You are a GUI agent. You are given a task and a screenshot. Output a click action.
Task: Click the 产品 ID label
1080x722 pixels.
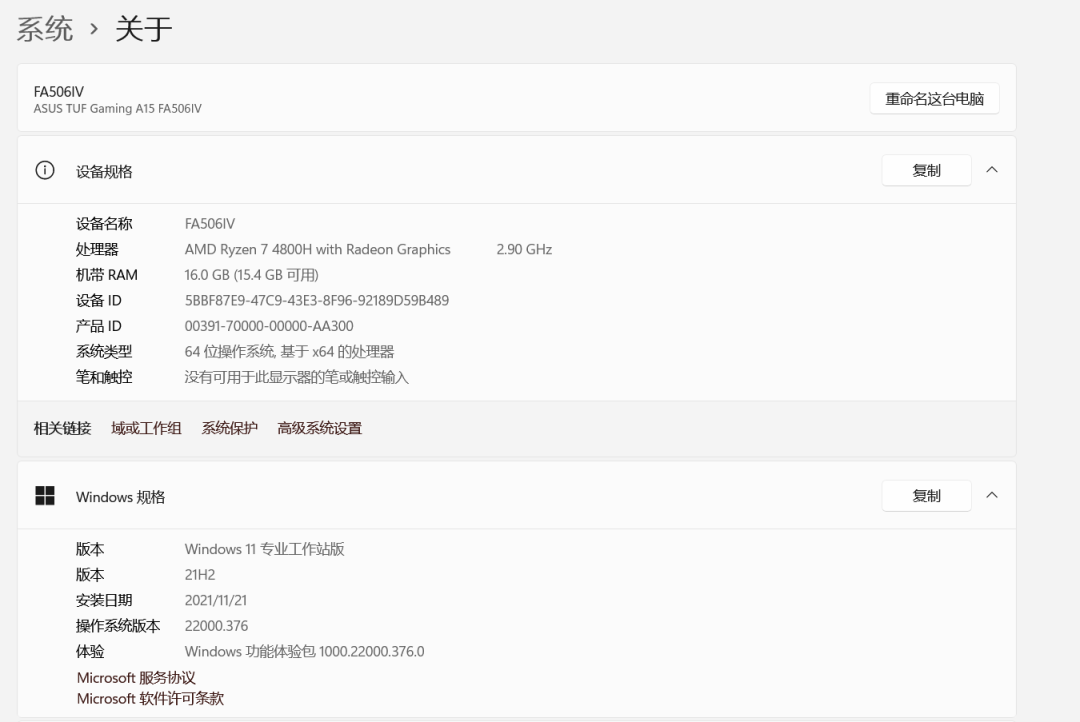98,325
